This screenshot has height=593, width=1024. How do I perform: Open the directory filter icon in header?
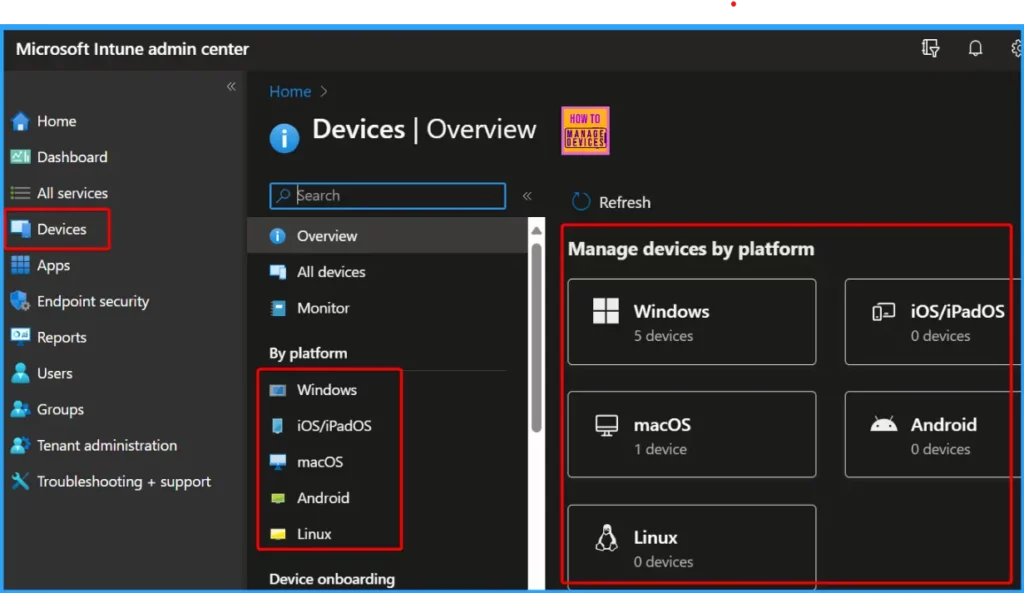tap(931, 48)
